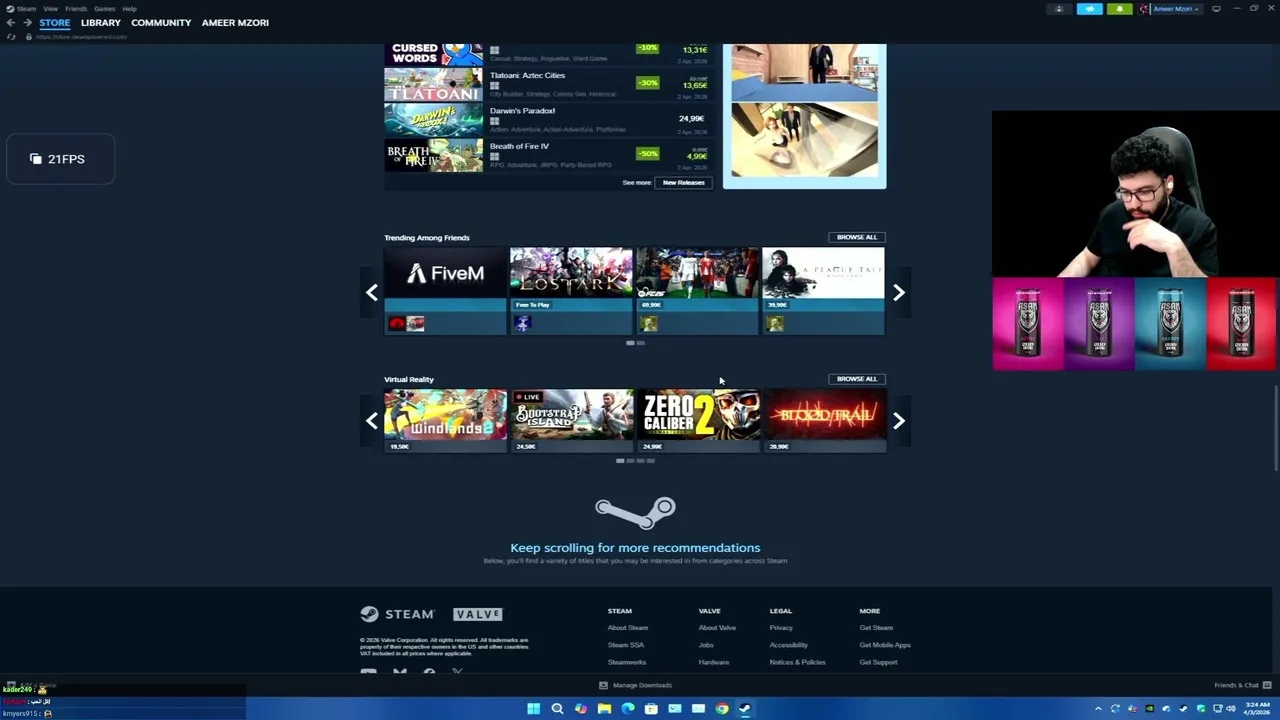Image resolution: width=1280 pixels, height=720 pixels.
Task: Toggle Big Picture mode icon
Action: pyautogui.click(x=1216, y=9)
